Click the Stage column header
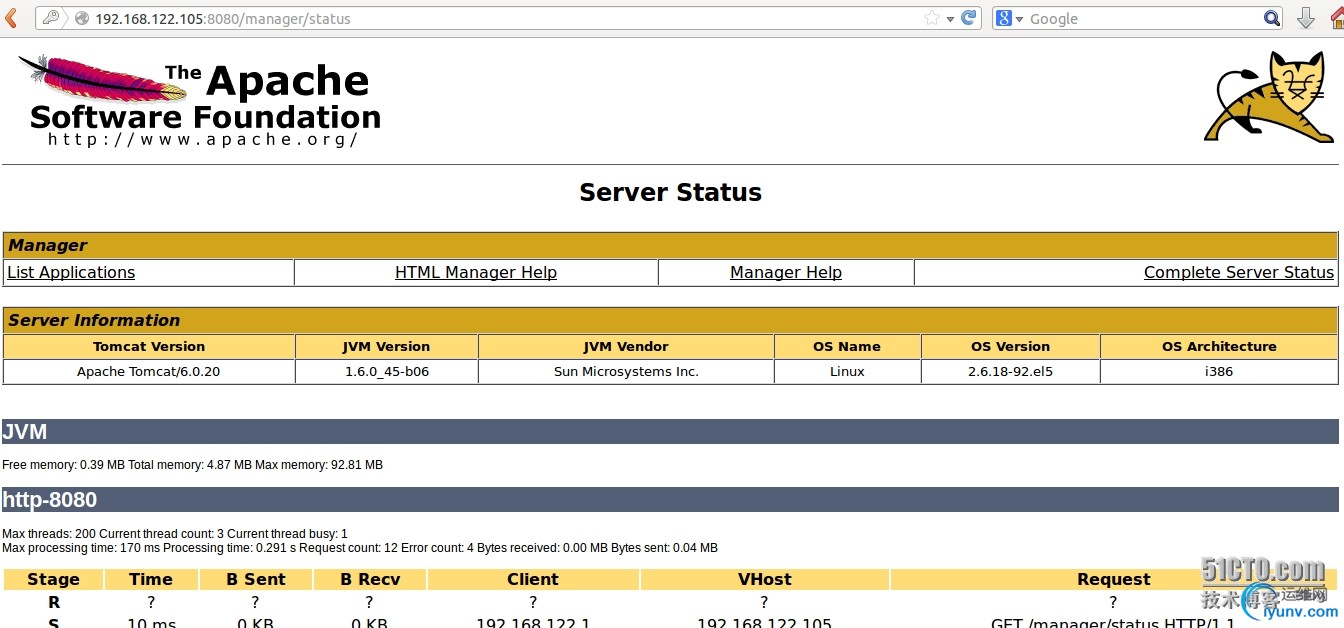 (54, 579)
